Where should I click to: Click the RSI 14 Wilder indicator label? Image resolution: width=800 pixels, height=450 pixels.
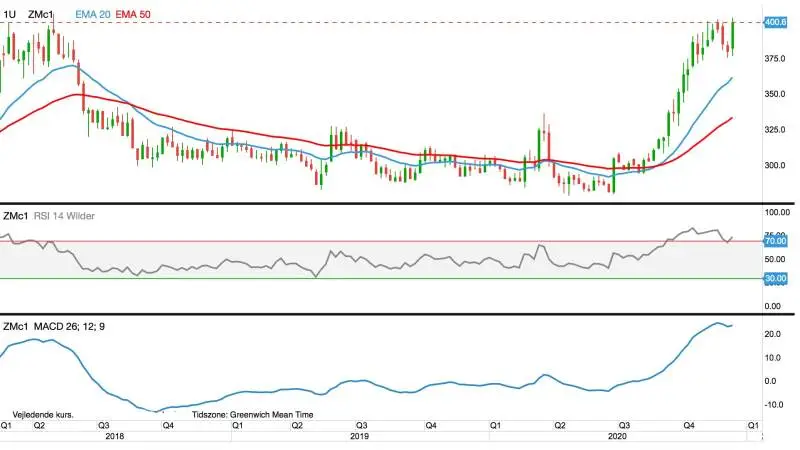(x=64, y=216)
